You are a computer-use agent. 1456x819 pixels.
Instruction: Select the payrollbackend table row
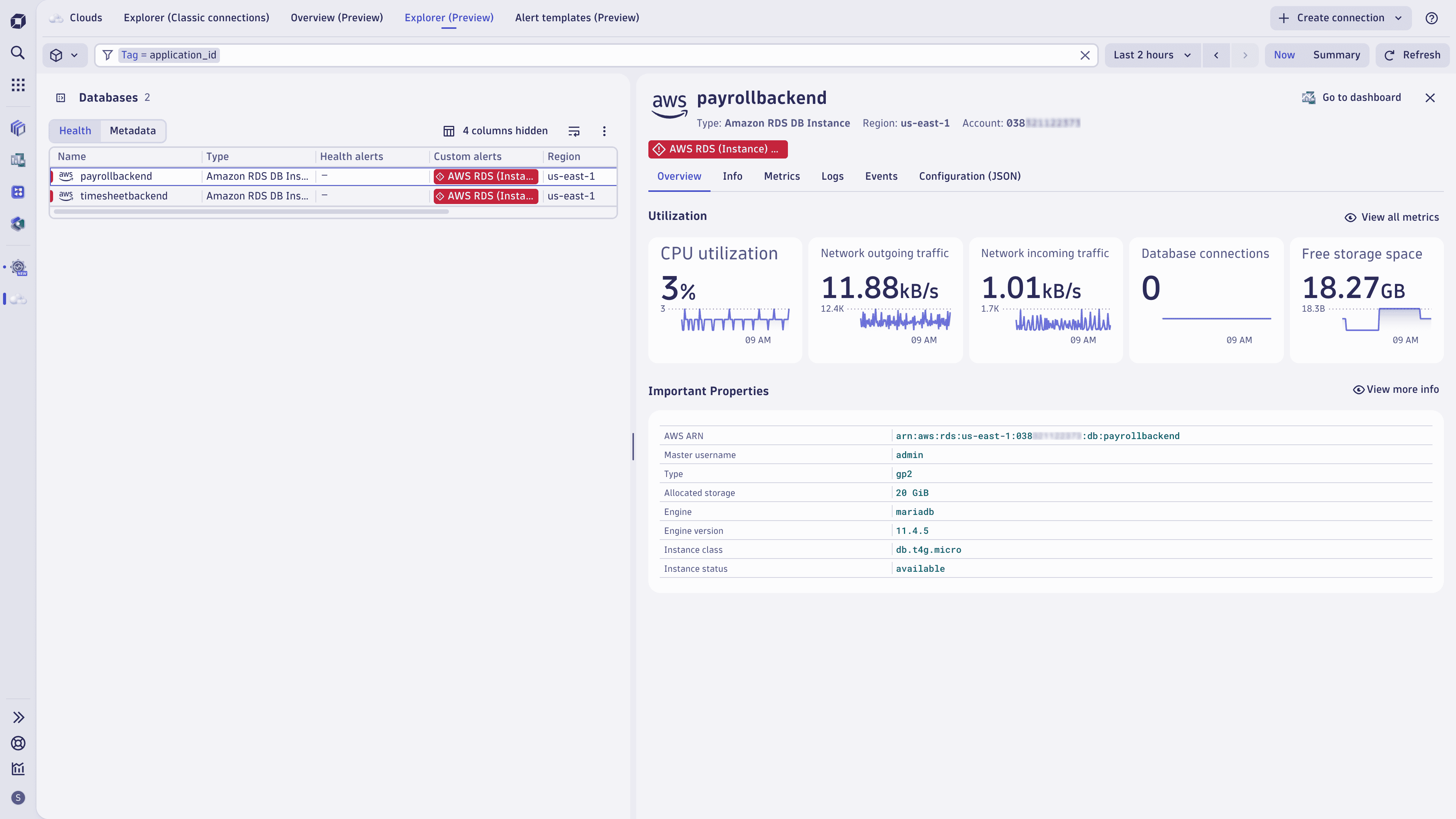pyautogui.click(x=334, y=176)
